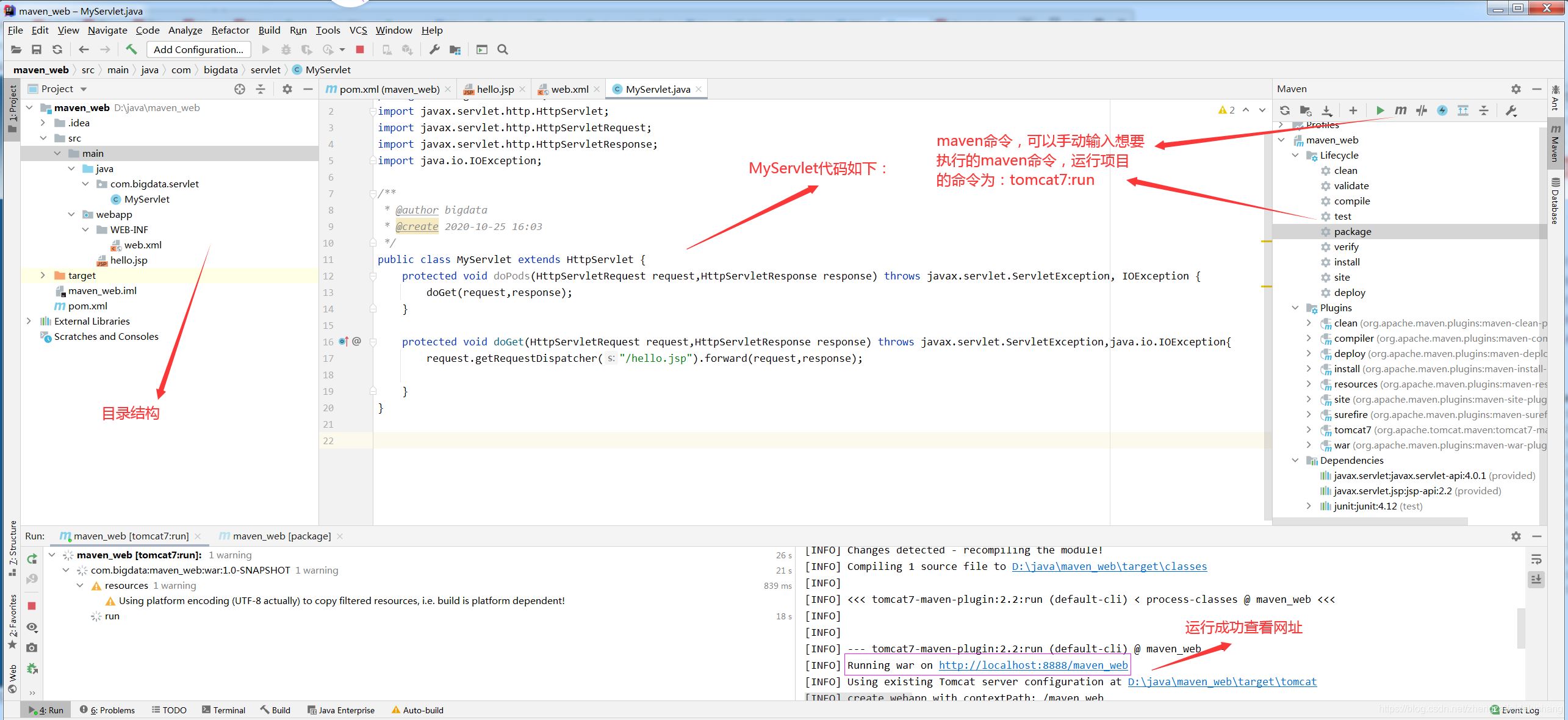Click the install goal under Lifecycle
Image resolution: width=1568 pixels, height=720 pixels.
(1347, 262)
